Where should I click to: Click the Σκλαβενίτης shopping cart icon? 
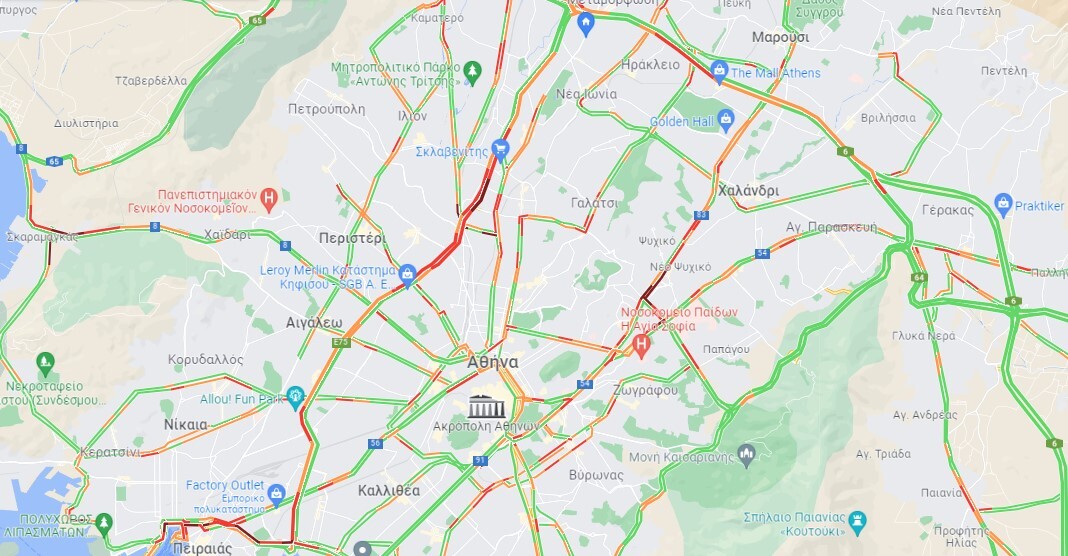click(501, 150)
